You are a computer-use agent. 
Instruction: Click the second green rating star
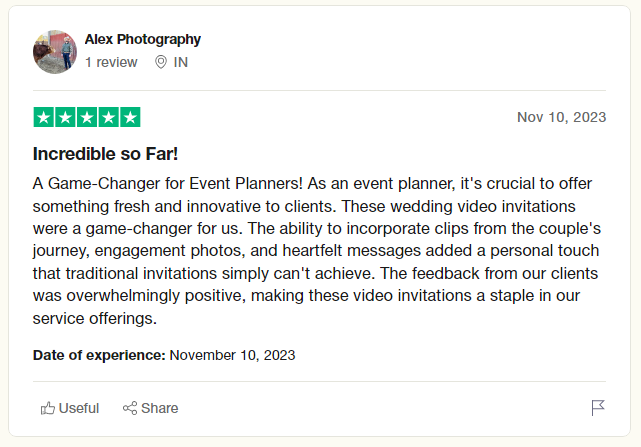[65, 117]
